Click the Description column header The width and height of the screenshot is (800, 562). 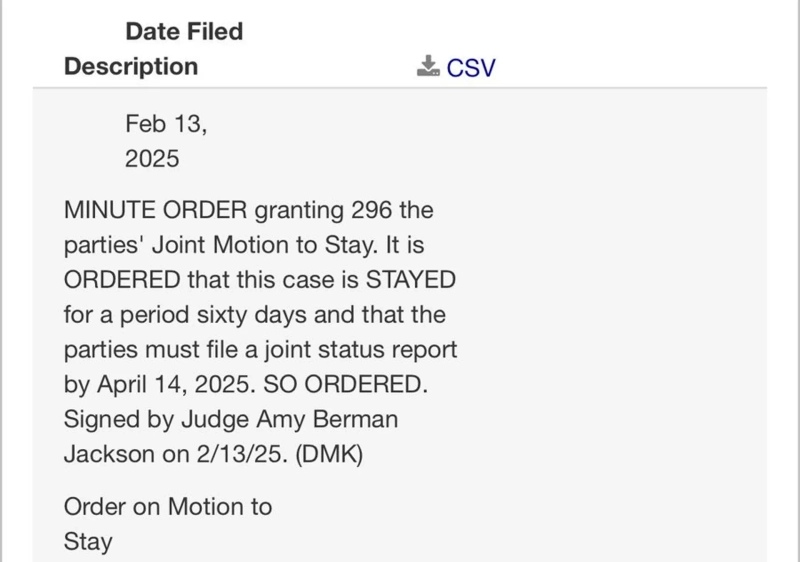click(130, 66)
